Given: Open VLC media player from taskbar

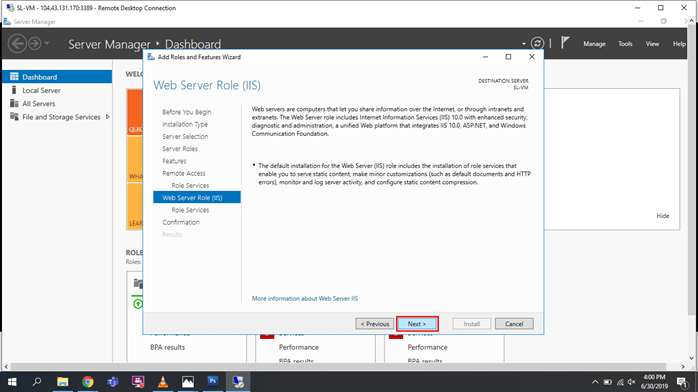Looking at the screenshot, I should 163,382.
